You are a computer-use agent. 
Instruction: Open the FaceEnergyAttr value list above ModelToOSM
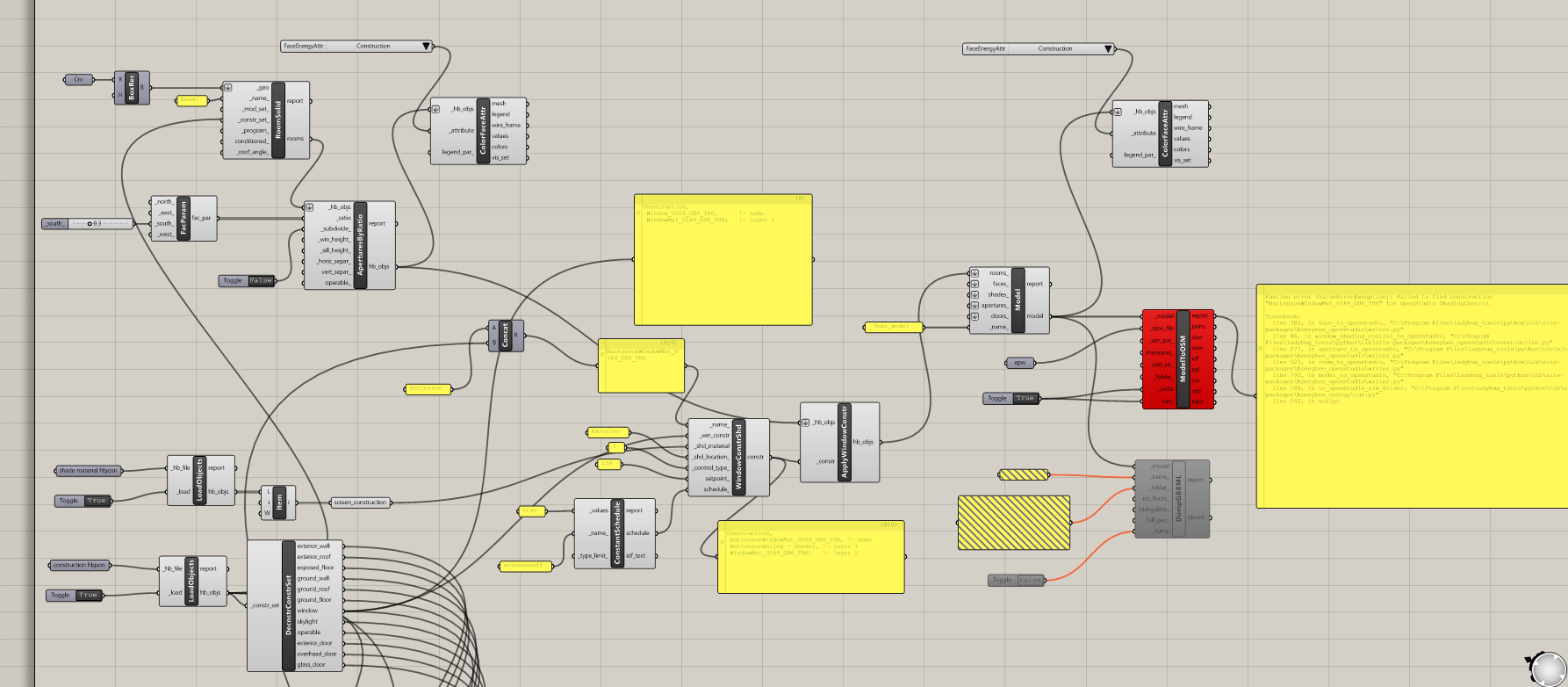(x=1039, y=49)
